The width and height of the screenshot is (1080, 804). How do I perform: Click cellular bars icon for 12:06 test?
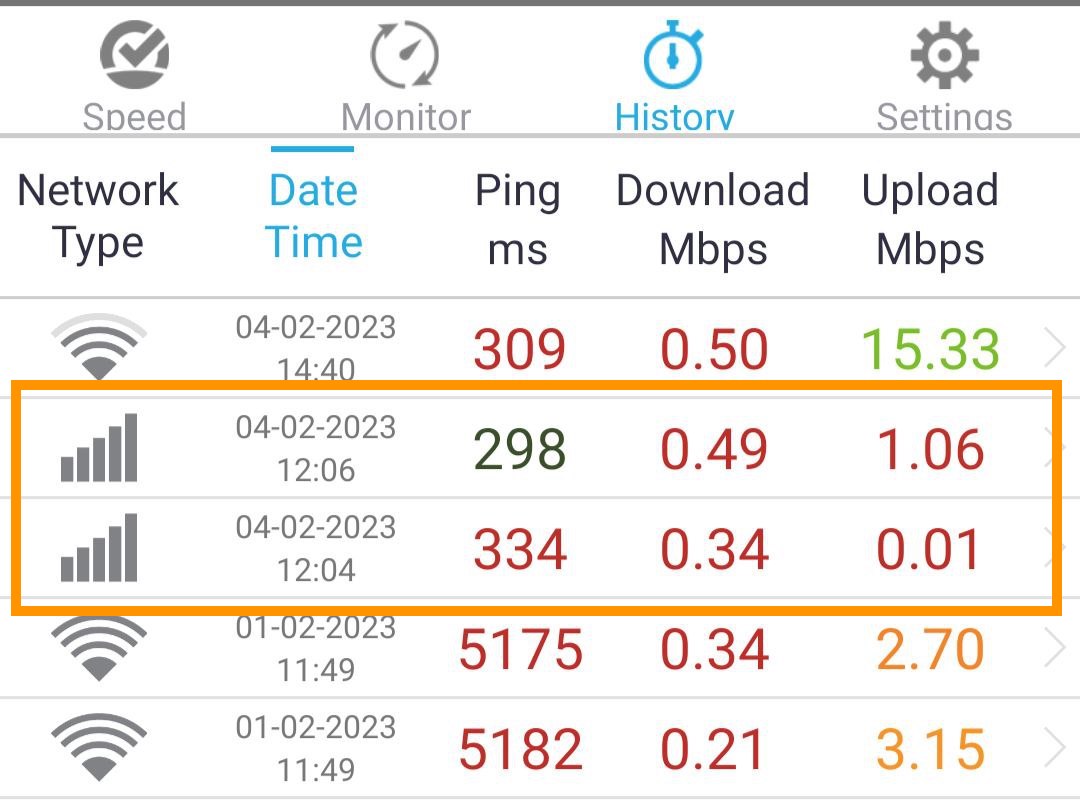98,448
